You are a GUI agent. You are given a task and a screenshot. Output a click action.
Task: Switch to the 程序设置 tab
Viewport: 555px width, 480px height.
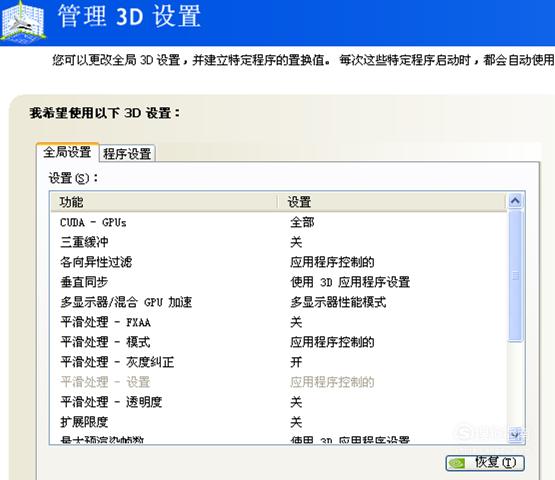click(127, 154)
